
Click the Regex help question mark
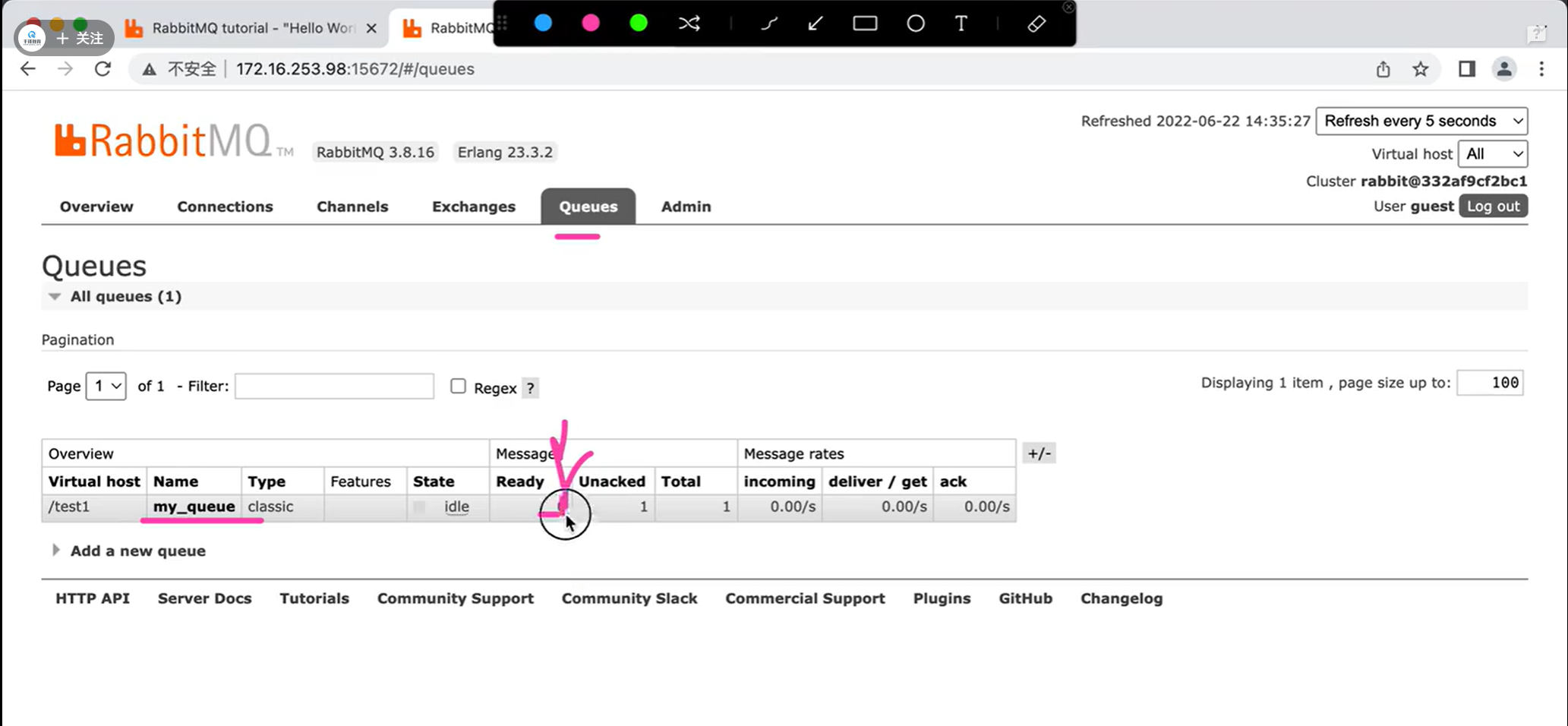(531, 388)
